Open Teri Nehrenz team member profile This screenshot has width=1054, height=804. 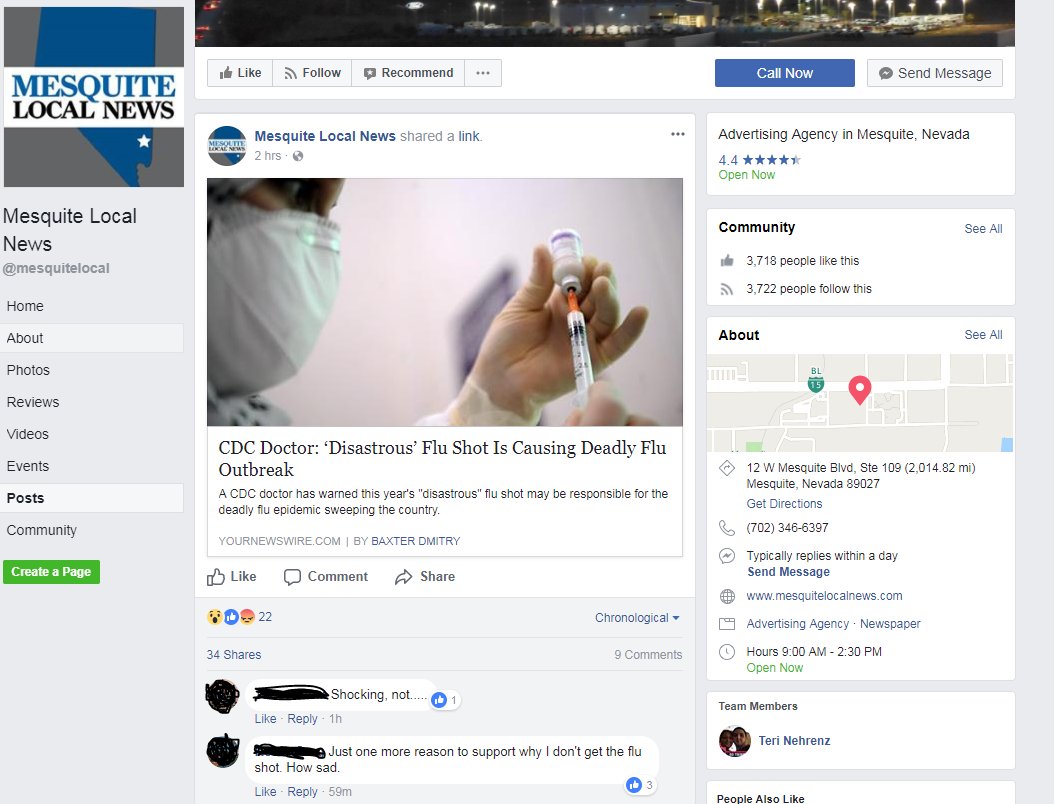(794, 741)
